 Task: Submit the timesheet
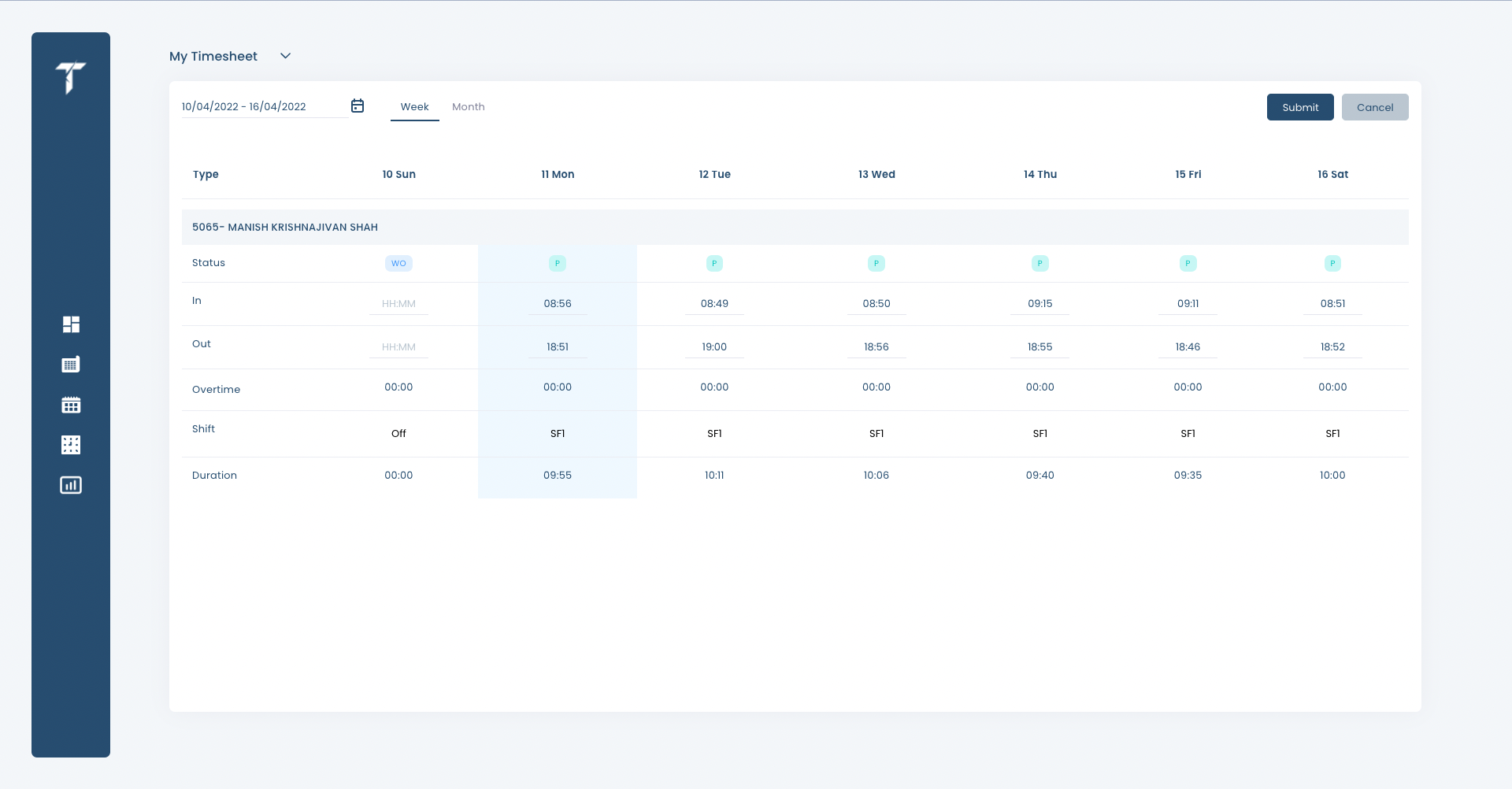tap(1300, 107)
